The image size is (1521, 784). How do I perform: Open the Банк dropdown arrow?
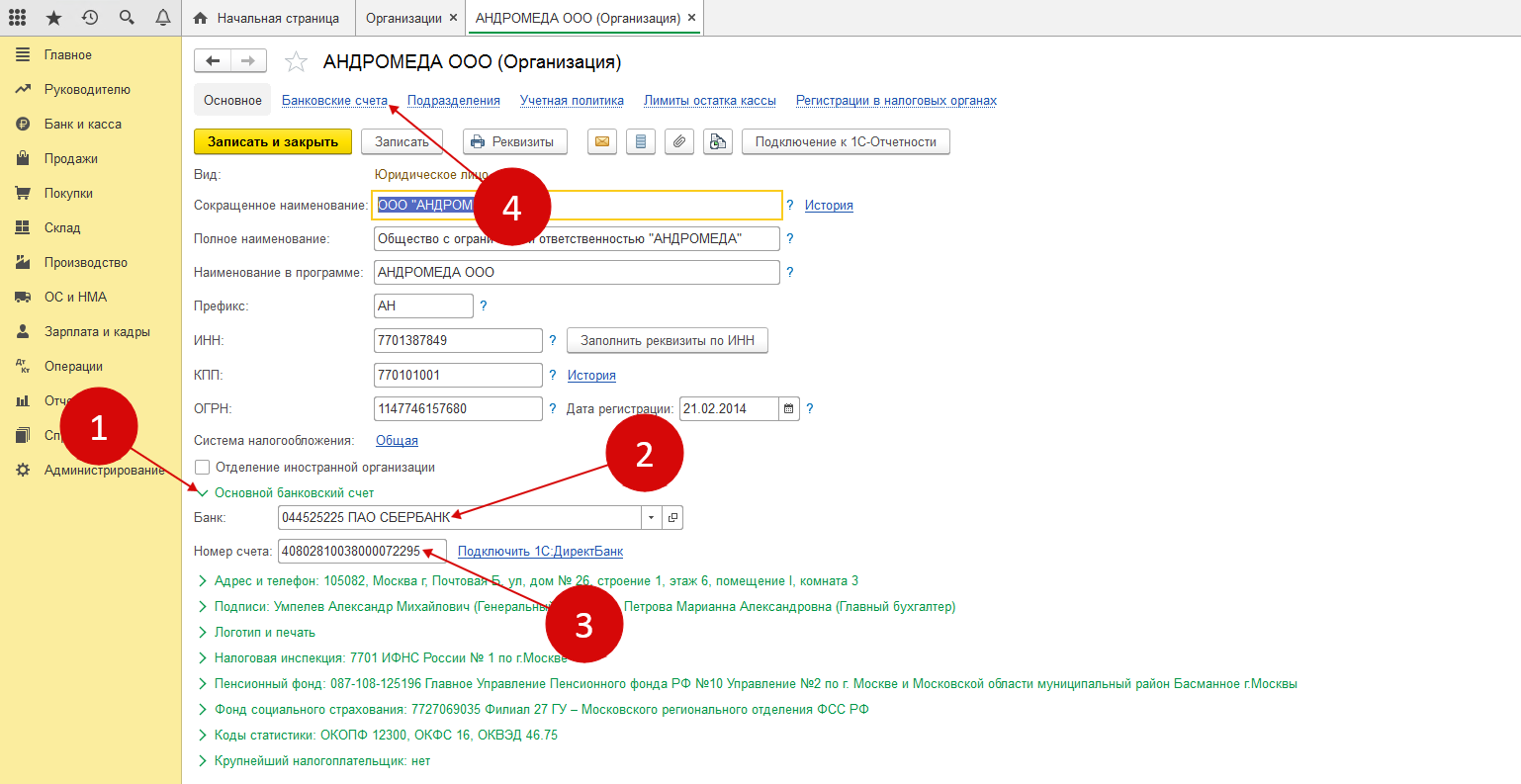coord(652,517)
